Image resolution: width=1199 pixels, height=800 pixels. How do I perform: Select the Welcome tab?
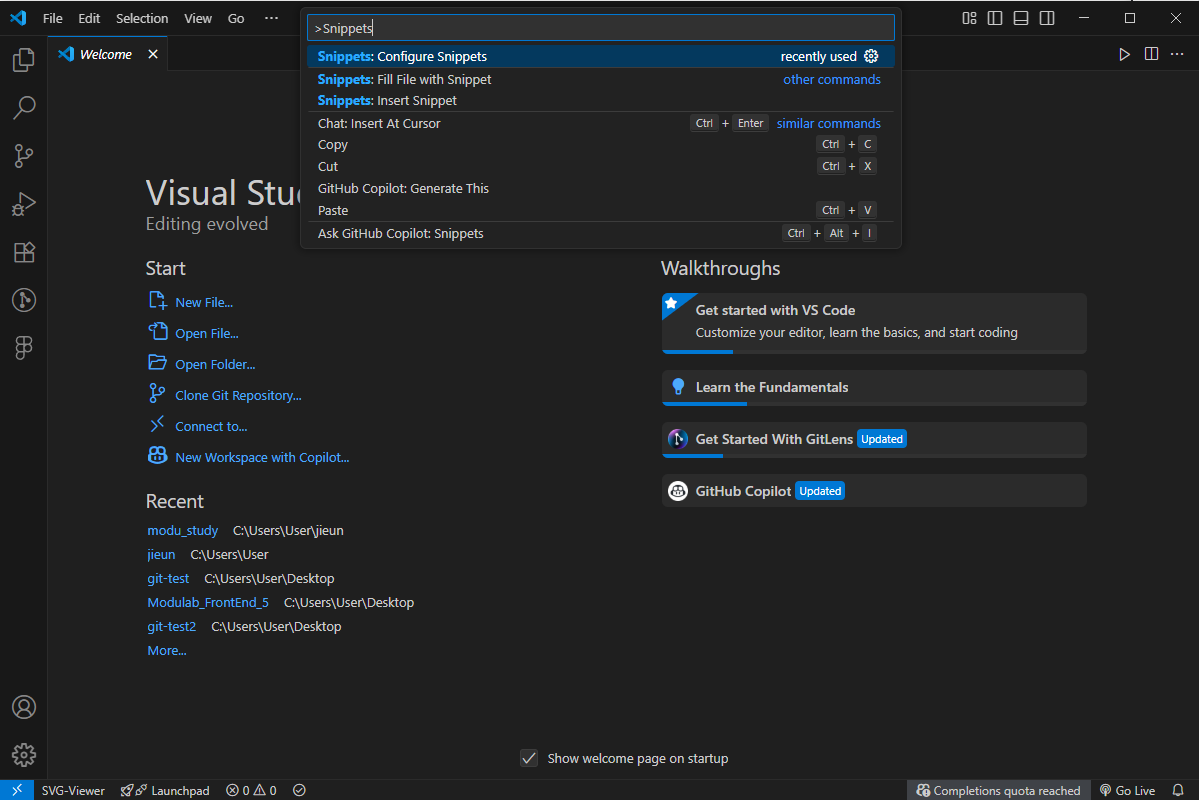tap(106, 54)
